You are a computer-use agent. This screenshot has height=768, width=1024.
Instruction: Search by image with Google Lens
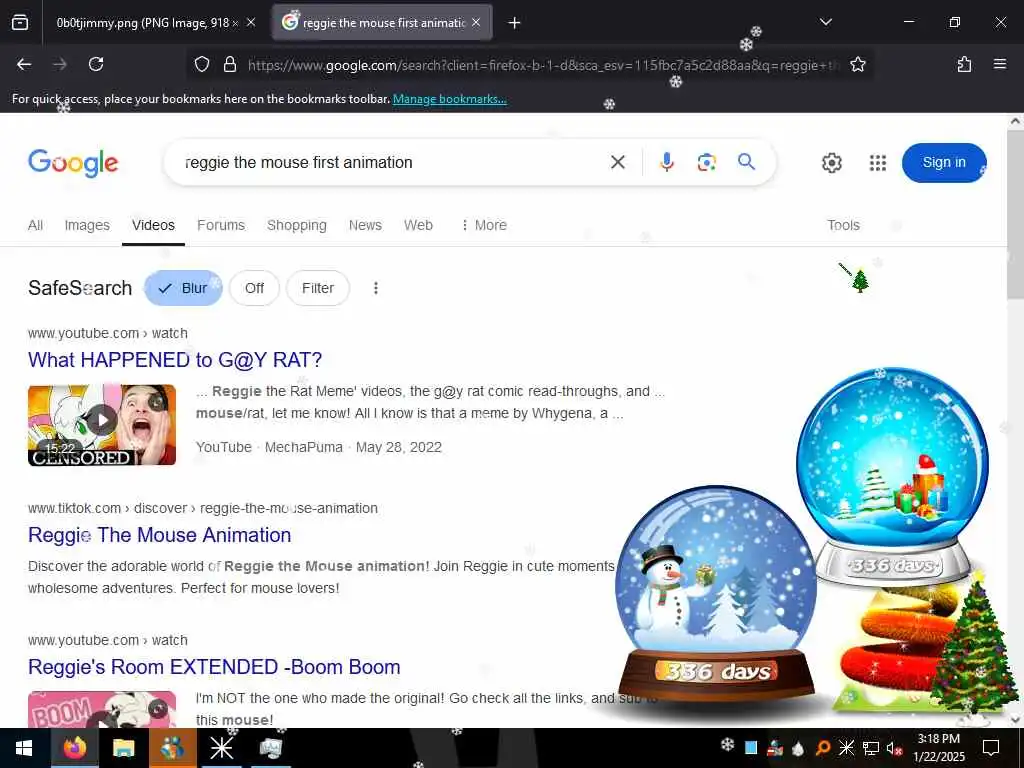coord(706,162)
